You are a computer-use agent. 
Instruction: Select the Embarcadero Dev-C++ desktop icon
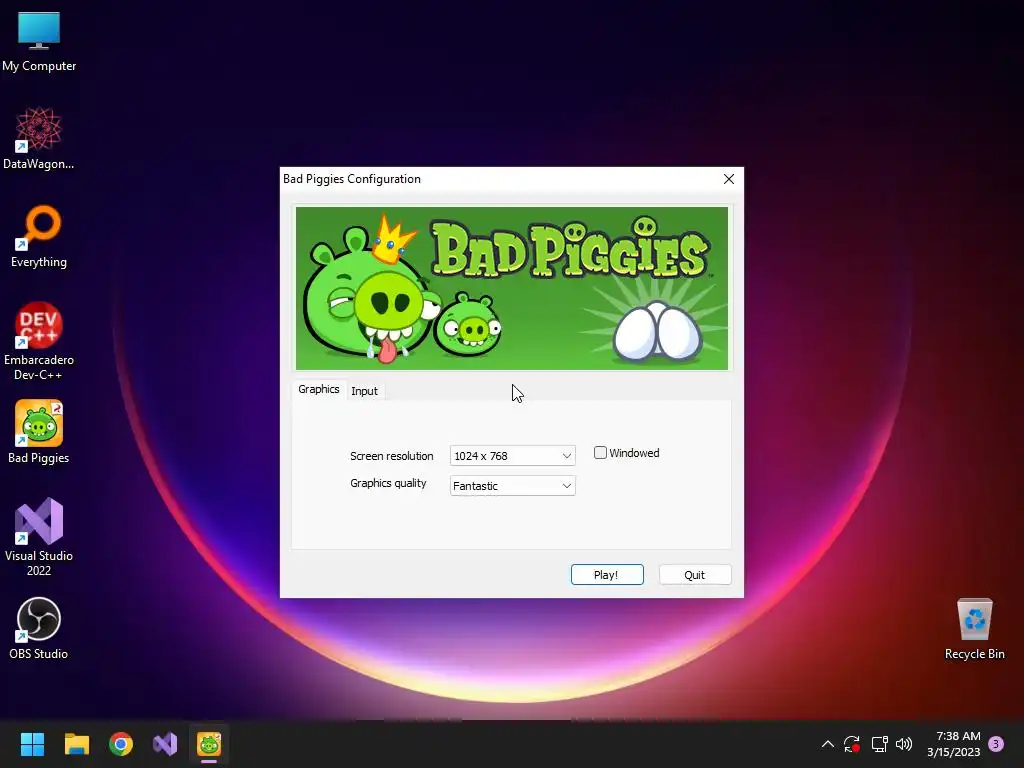coord(39,341)
